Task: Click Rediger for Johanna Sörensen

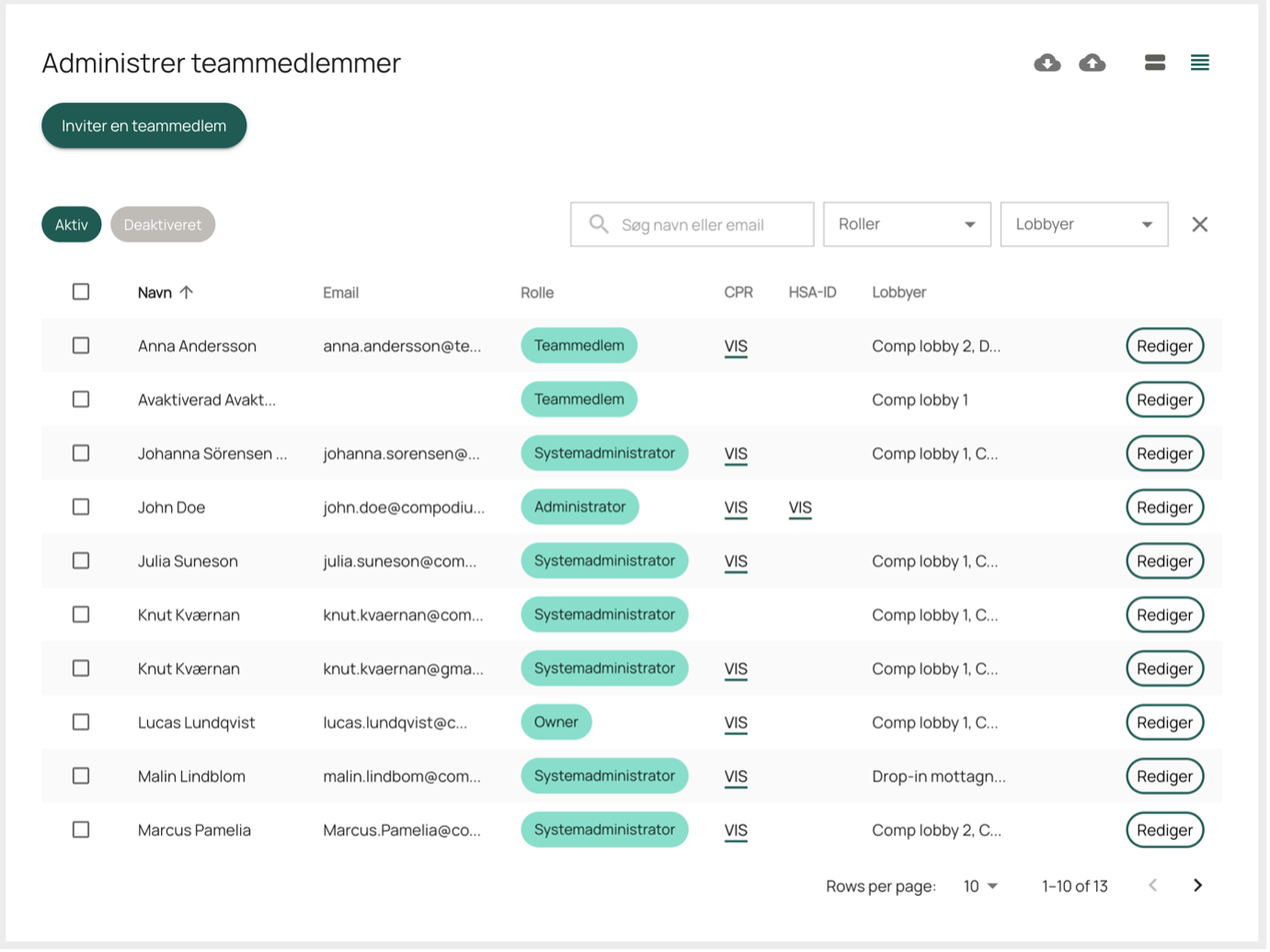Action: (x=1164, y=453)
